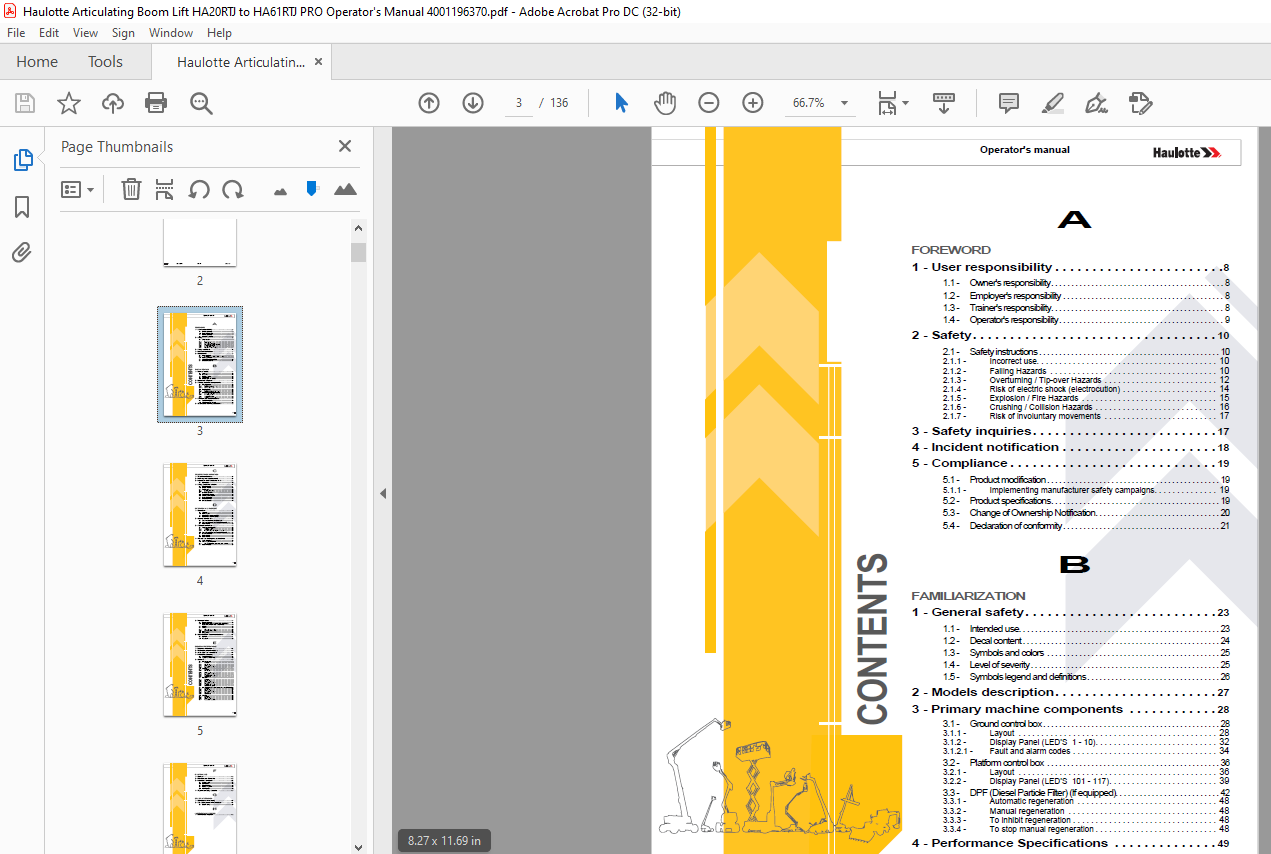Open the Bookmarks sidebar panel

[x=22, y=207]
